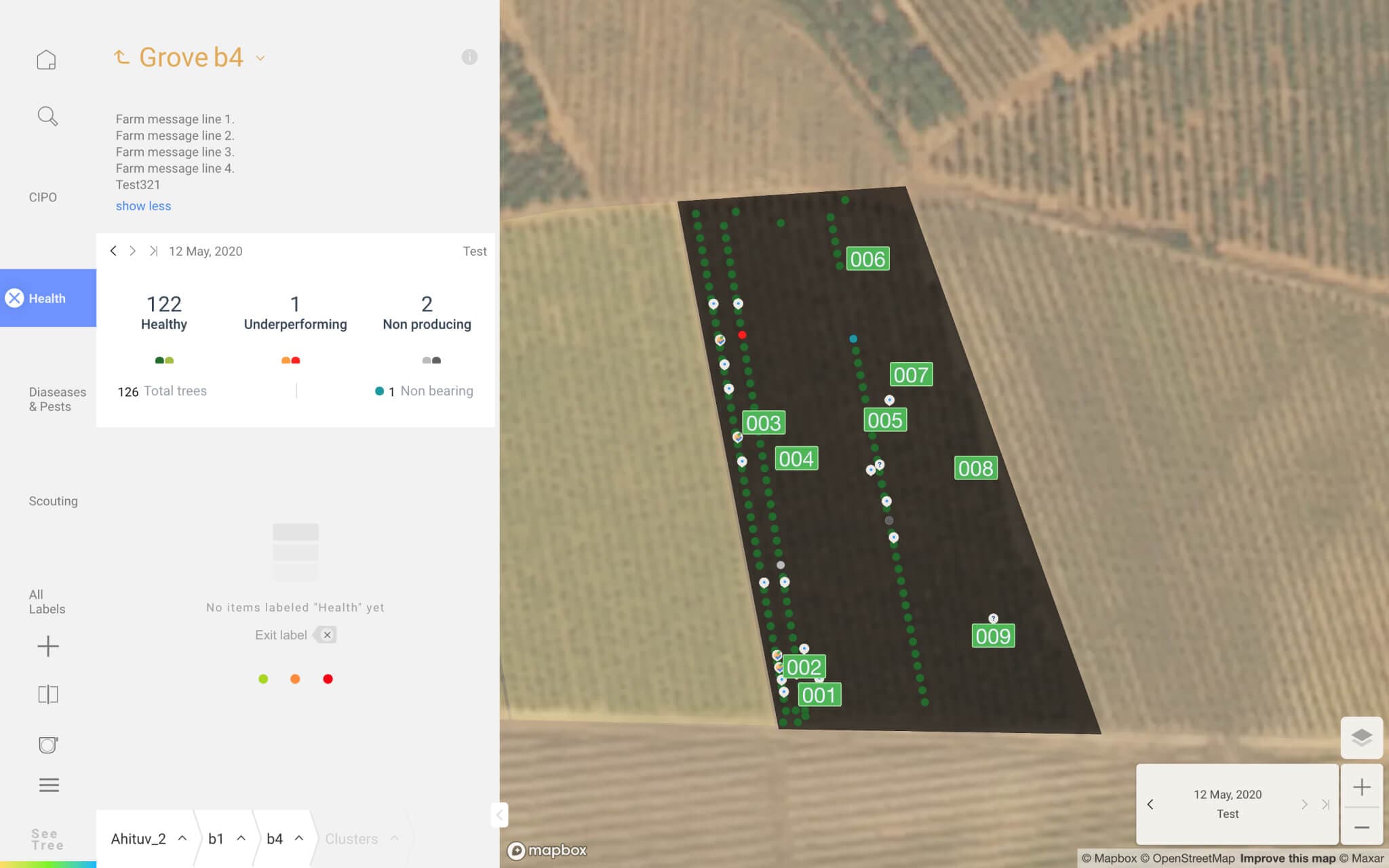Open the compare panels icon
The height and width of the screenshot is (868, 1389).
point(47,694)
